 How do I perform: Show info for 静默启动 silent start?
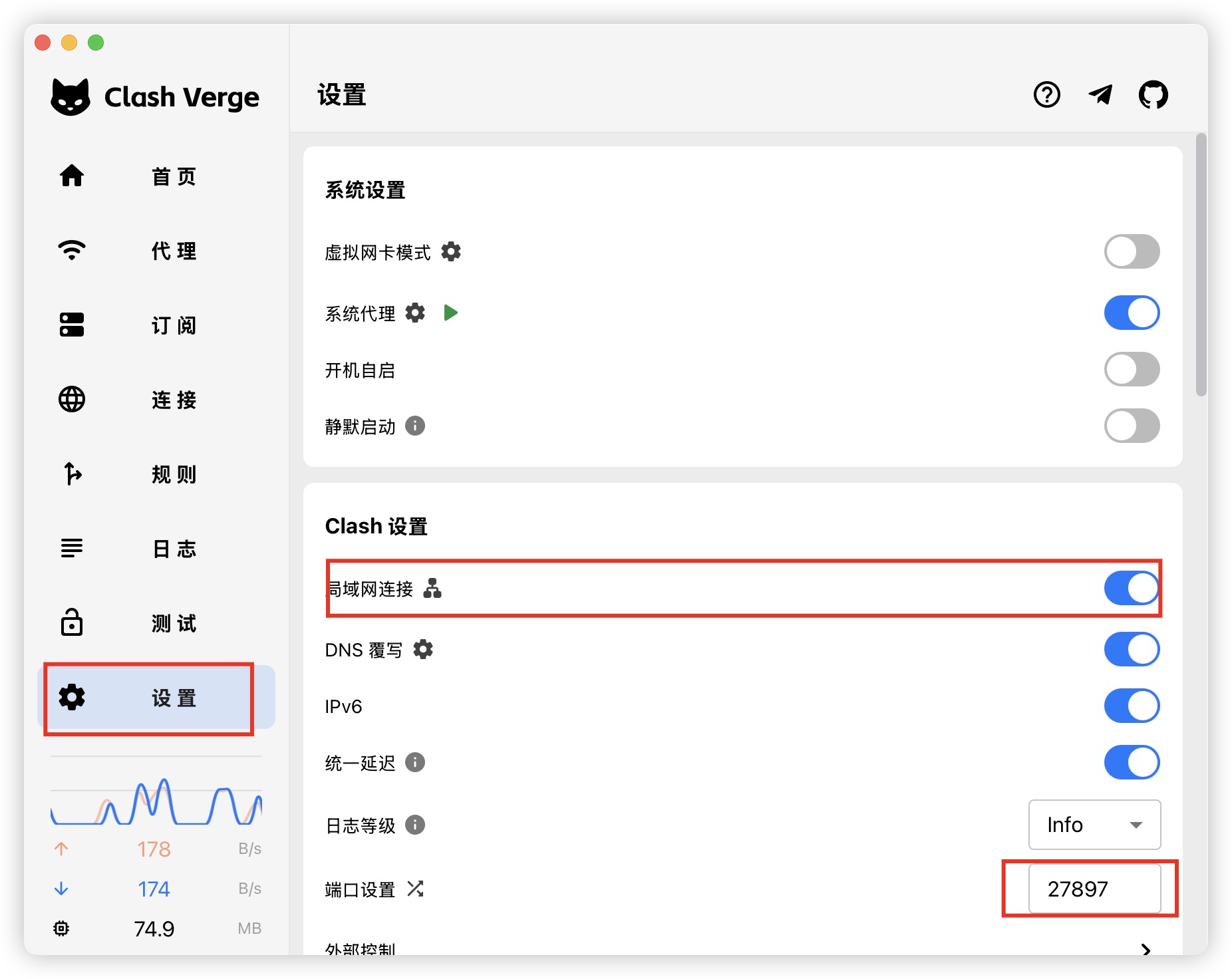pos(415,426)
